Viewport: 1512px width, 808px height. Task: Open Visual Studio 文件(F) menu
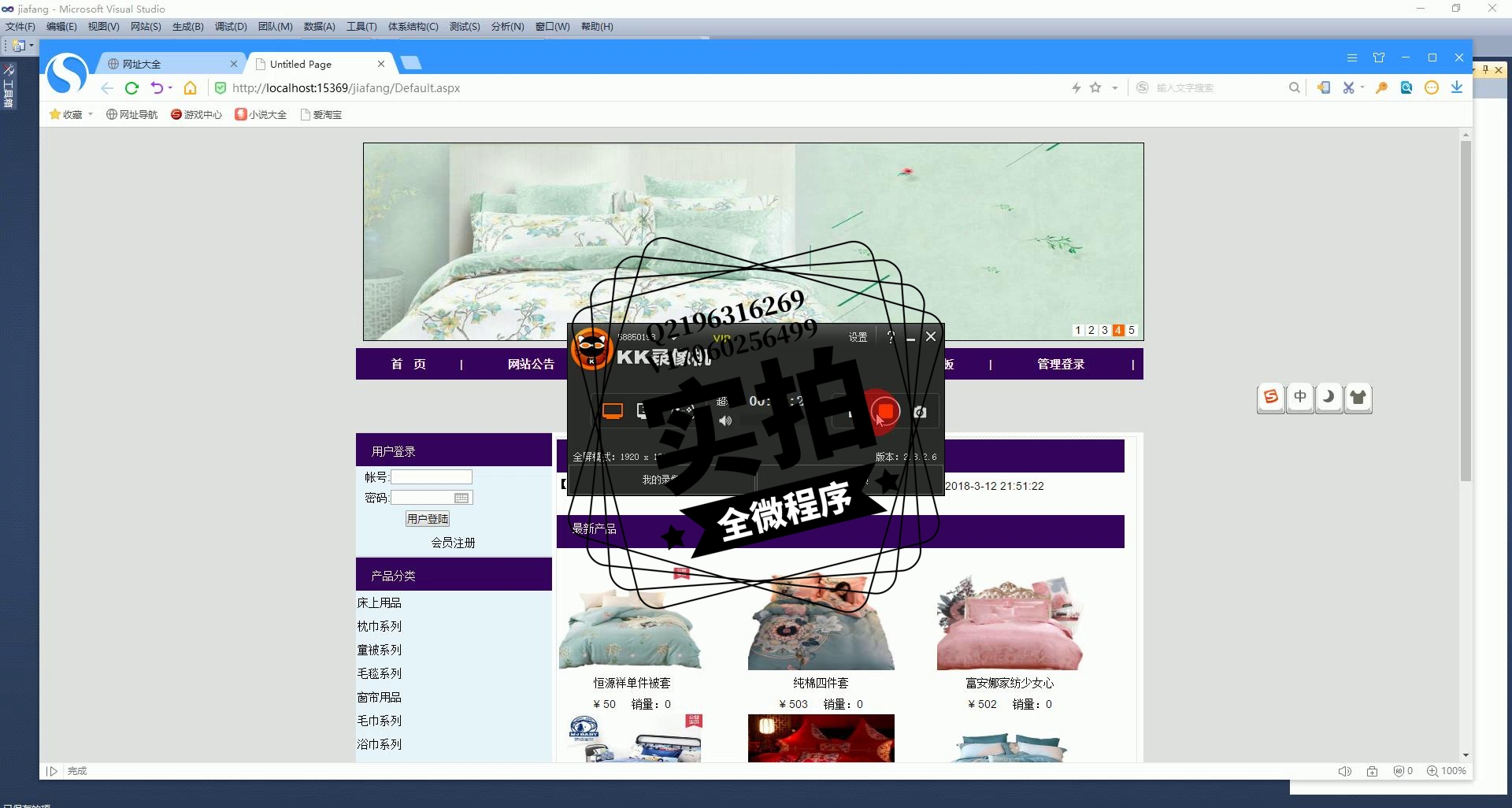[x=20, y=27]
